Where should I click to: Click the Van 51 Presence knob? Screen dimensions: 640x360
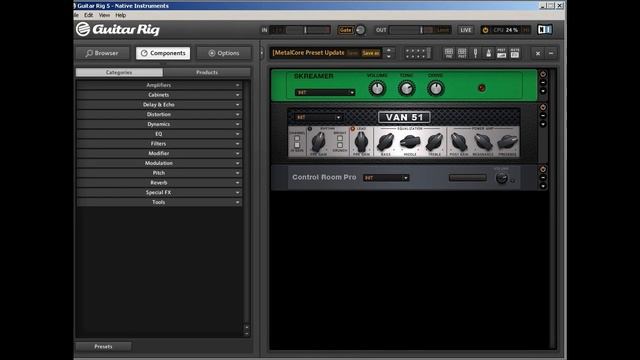(507, 142)
